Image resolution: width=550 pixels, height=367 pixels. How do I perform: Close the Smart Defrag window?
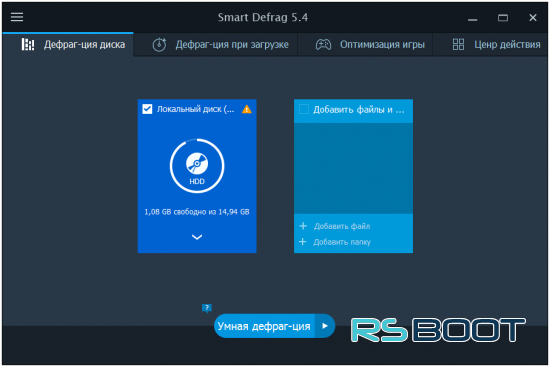pyautogui.click(x=533, y=17)
